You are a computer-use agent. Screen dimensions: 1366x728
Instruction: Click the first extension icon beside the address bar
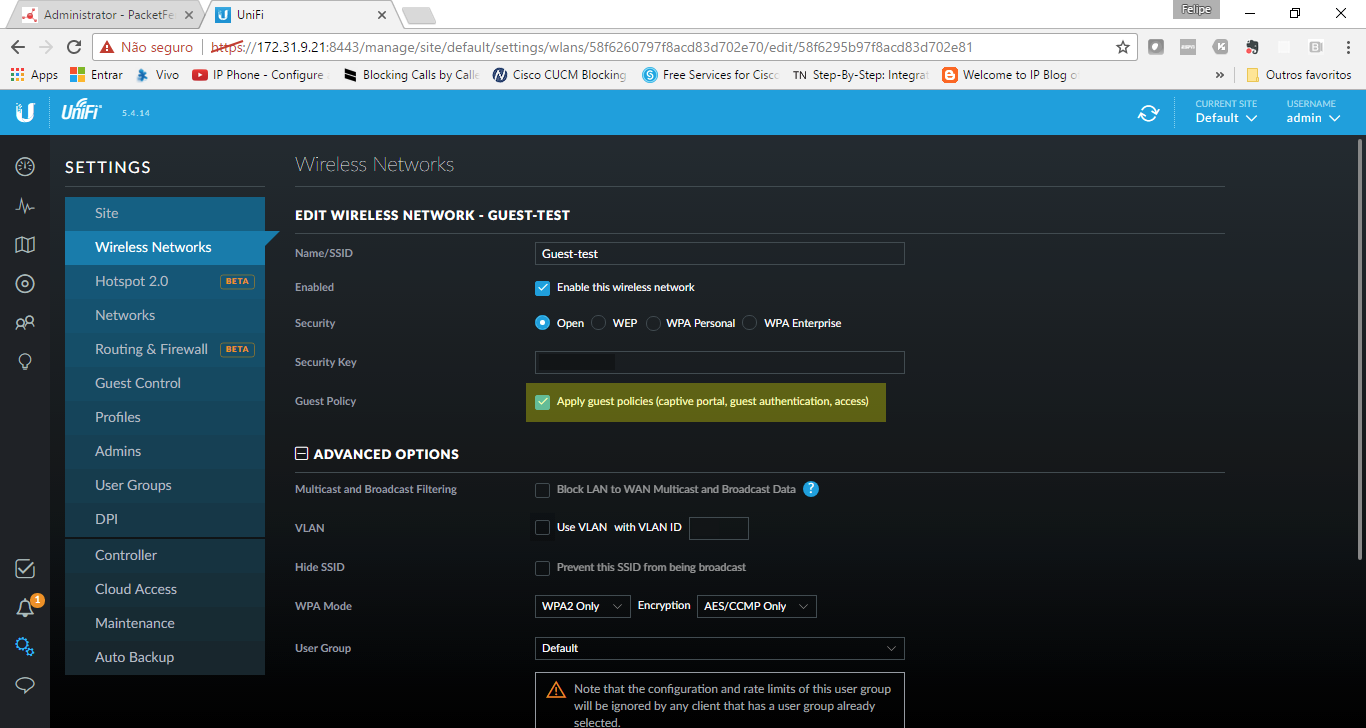tap(1155, 47)
